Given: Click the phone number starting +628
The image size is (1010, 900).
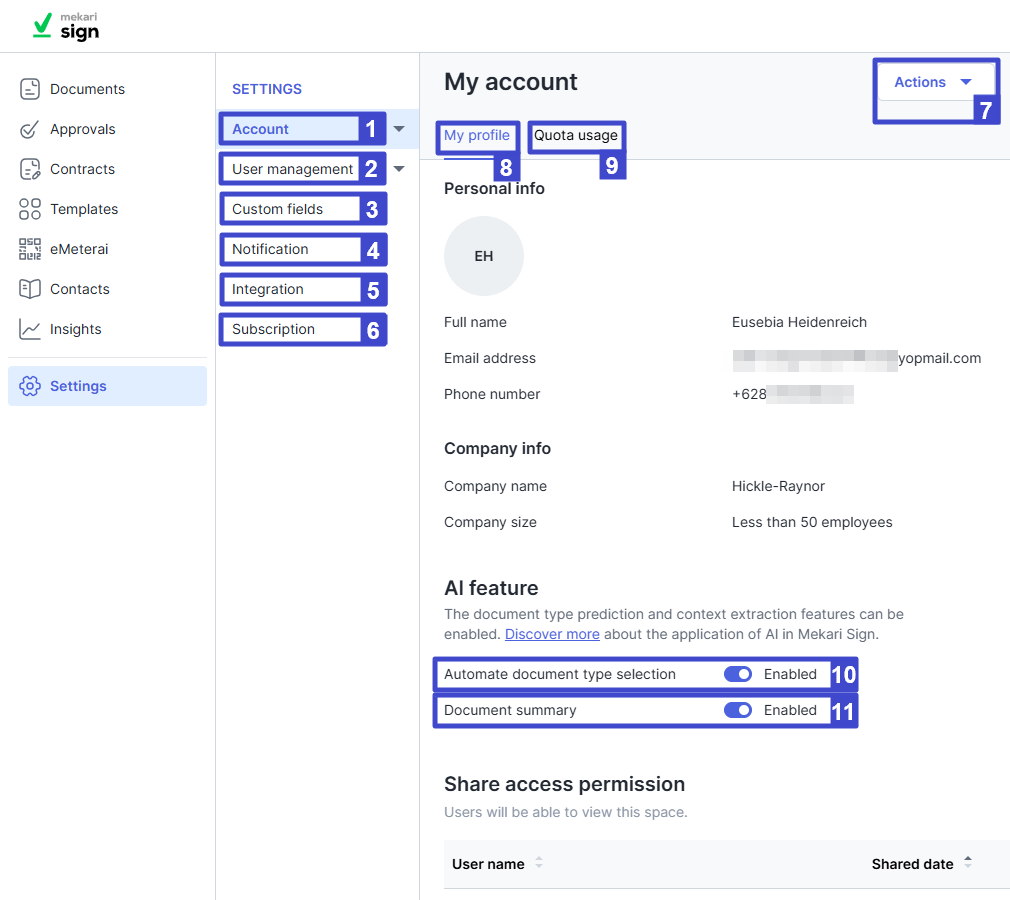Looking at the screenshot, I should coord(793,394).
